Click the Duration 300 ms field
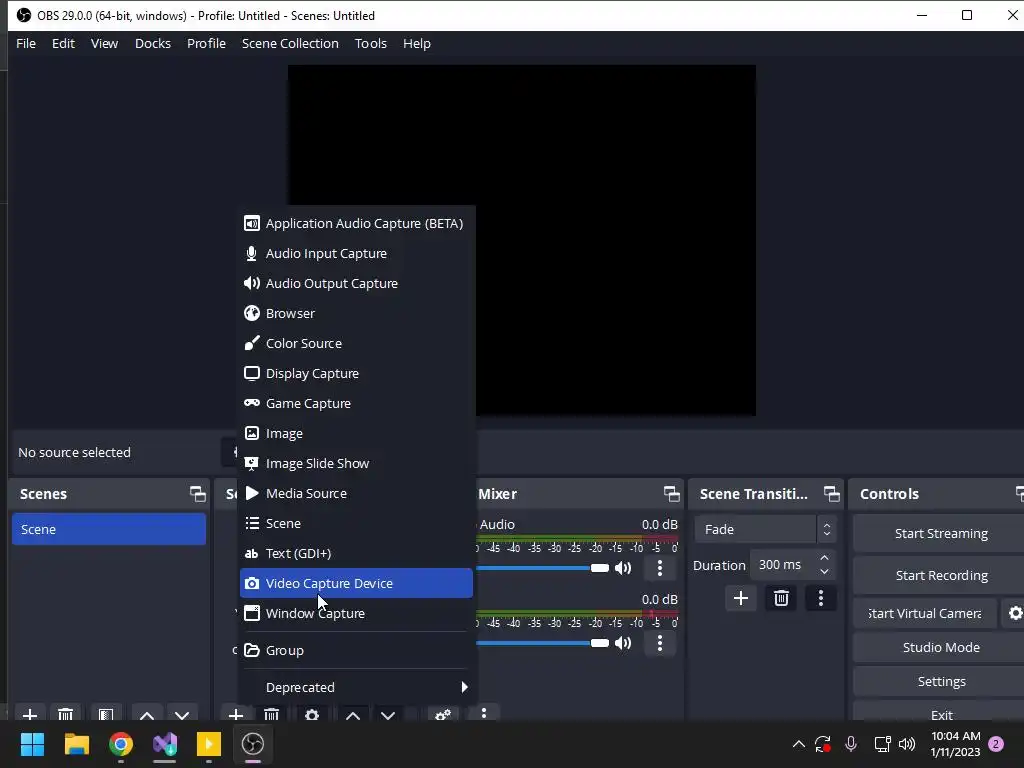This screenshot has width=1024, height=768. point(792,565)
